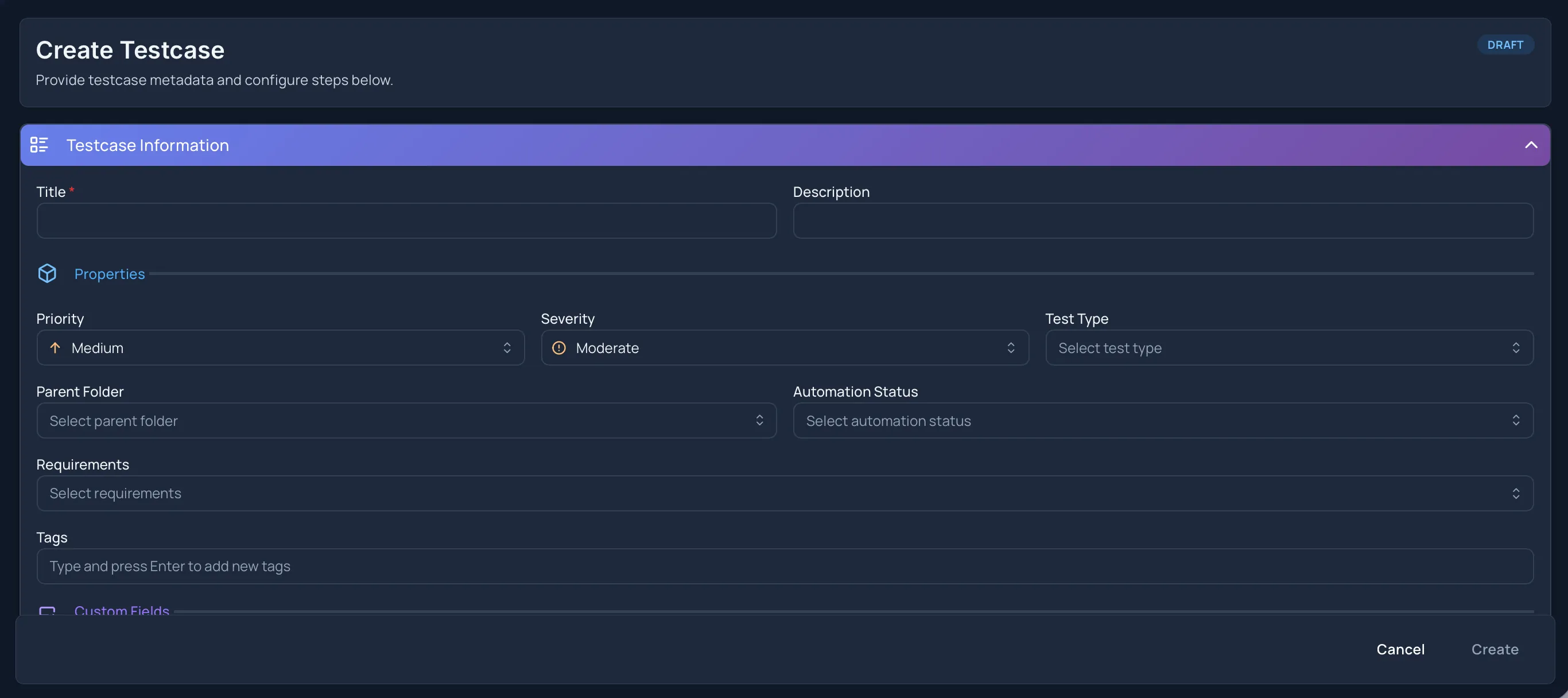Click the DRAFT status badge
Viewport: 1568px width, 698px height.
pos(1505,44)
